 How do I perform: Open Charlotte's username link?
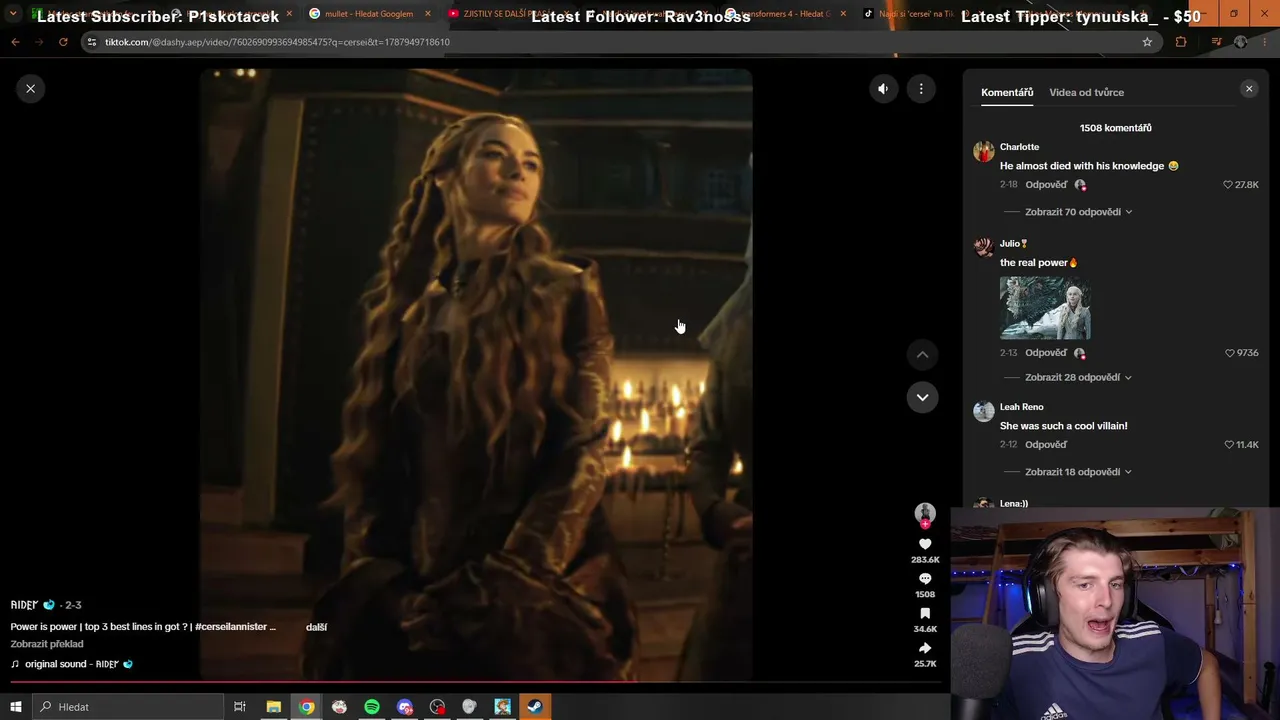click(x=1019, y=147)
